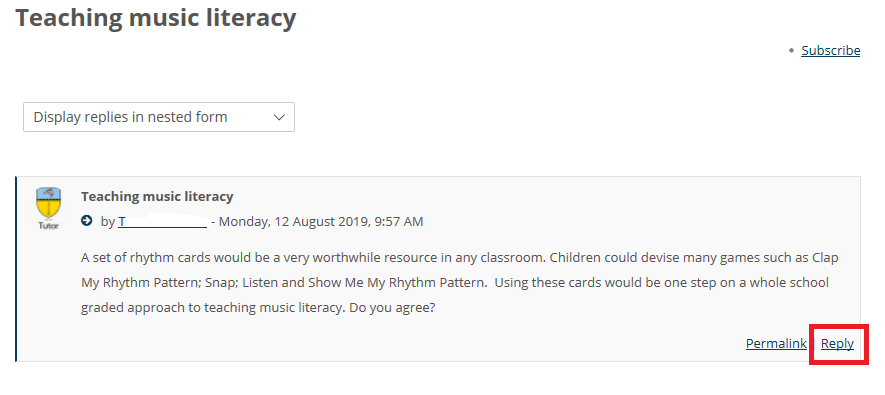Image resolution: width=885 pixels, height=395 pixels.
Task: Click the post line starting 'My Rhythm Pattern; Snap'
Action: tap(455, 283)
